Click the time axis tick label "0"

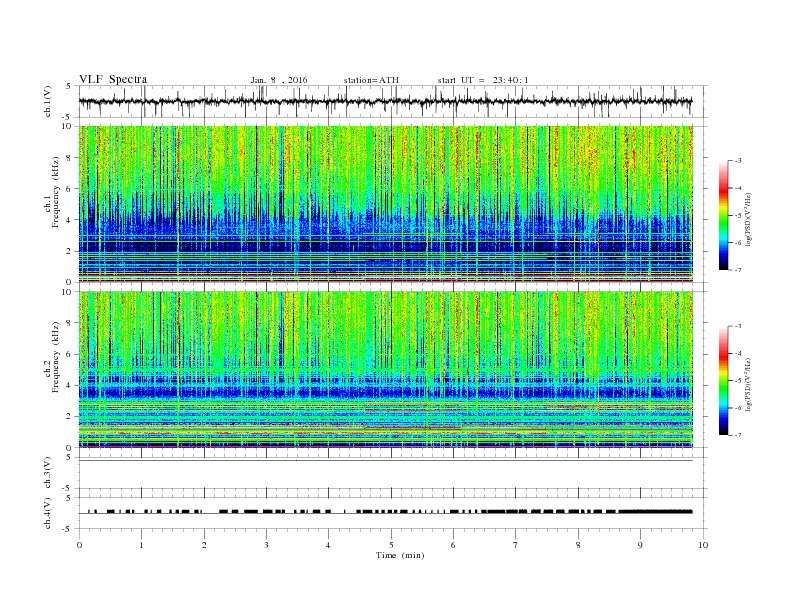(79, 545)
